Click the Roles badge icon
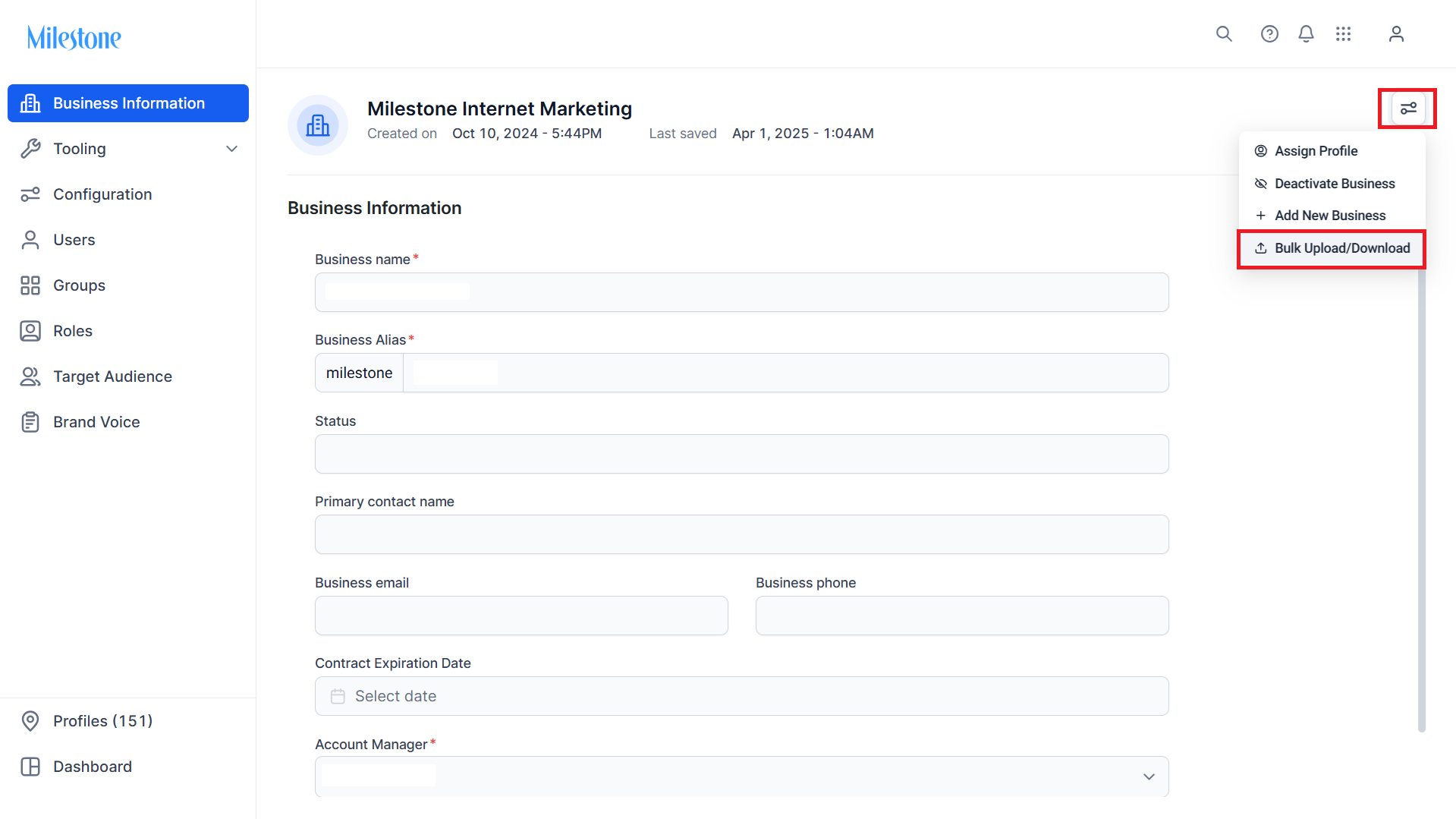1456x819 pixels. [x=30, y=331]
